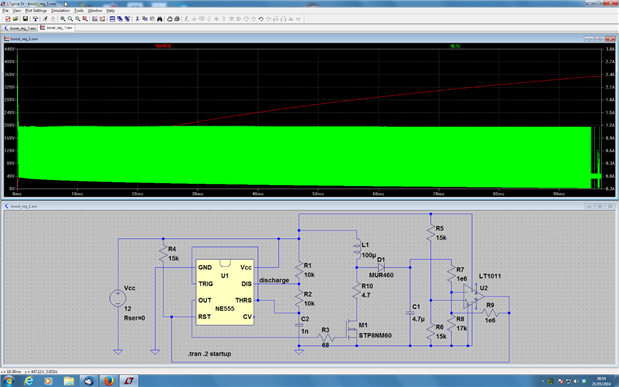Click the green current trace label
This screenshot has width=619, height=387.
(455, 46)
